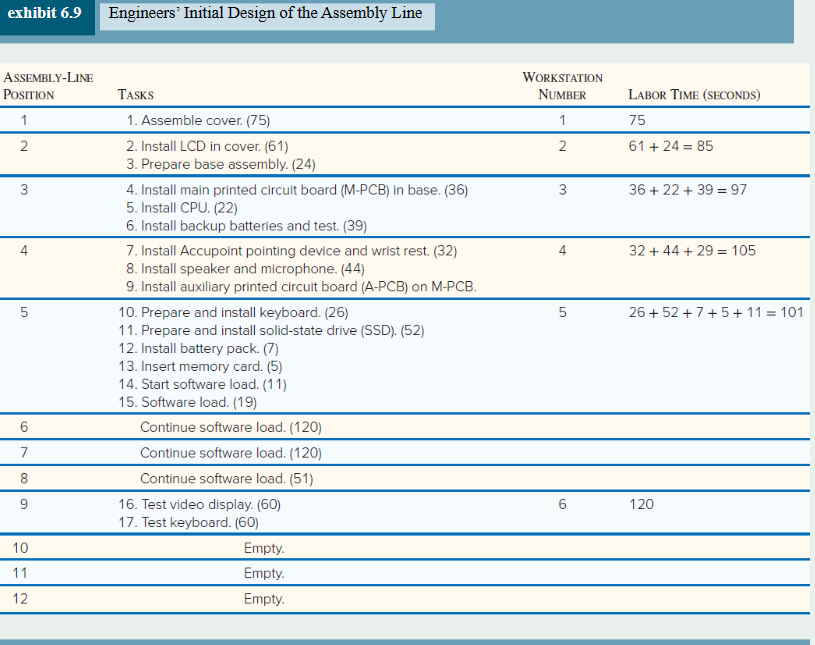Screen dimensions: 815x645
Task: Select the title 'Engineers' Initial Design of the Assembly Line'
Action: coord(265,12)
